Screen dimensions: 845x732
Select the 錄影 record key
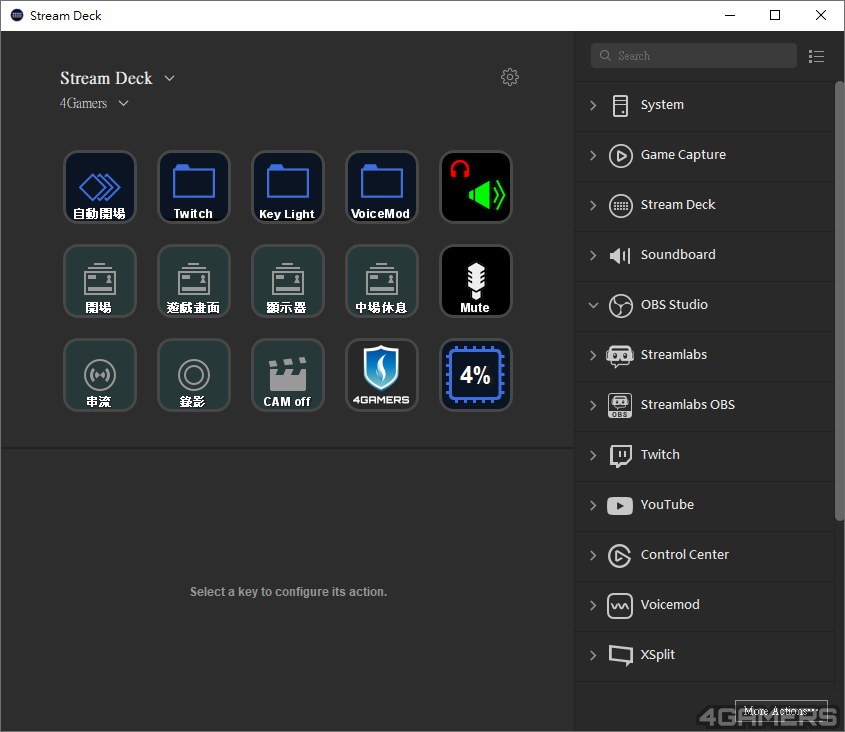193,375
